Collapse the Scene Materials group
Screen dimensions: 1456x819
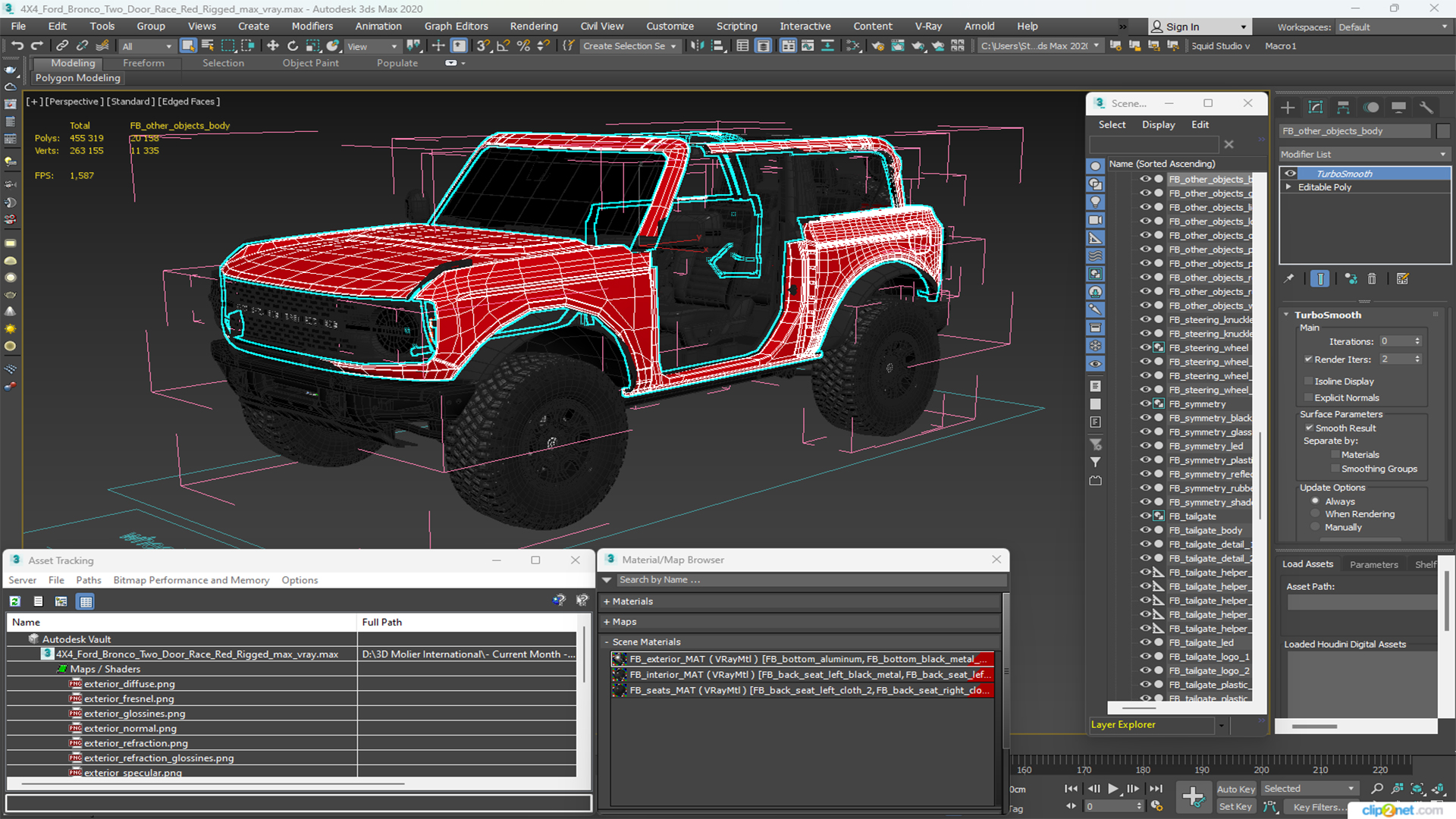point(607,642)
